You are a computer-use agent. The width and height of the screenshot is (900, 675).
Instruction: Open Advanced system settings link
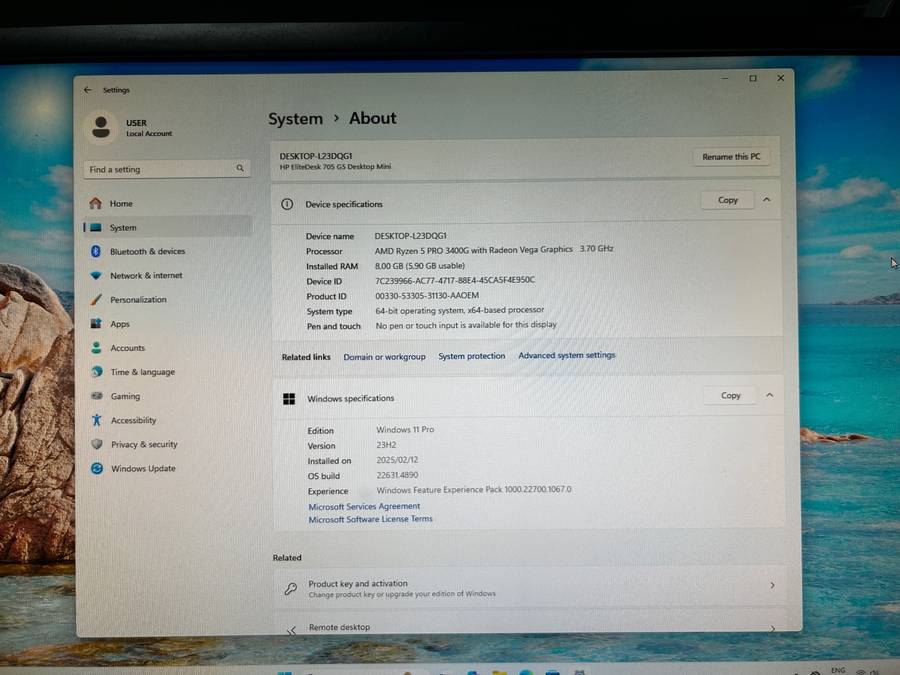coord(566,356)
